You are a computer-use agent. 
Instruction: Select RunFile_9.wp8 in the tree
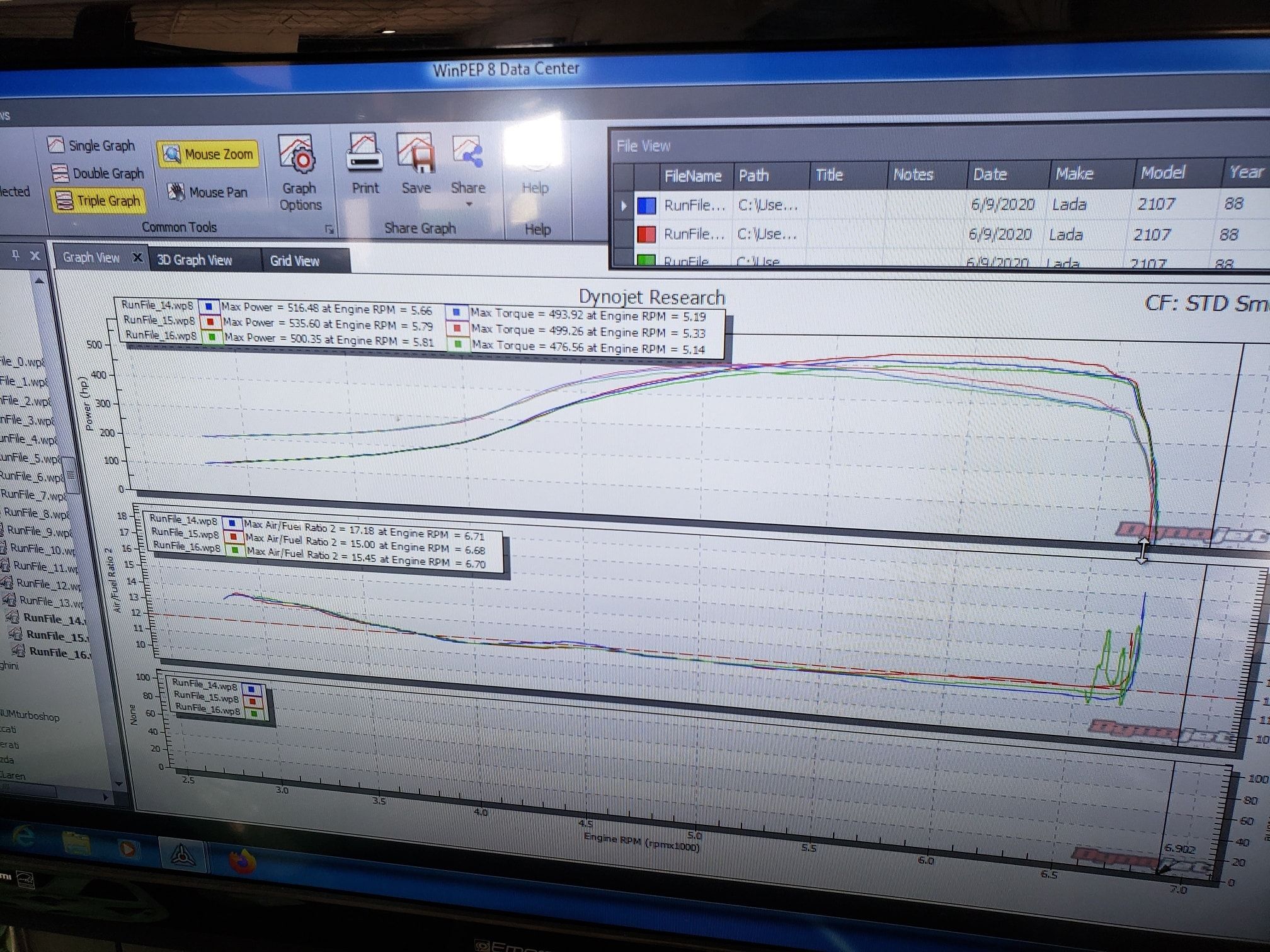point(39,531)
